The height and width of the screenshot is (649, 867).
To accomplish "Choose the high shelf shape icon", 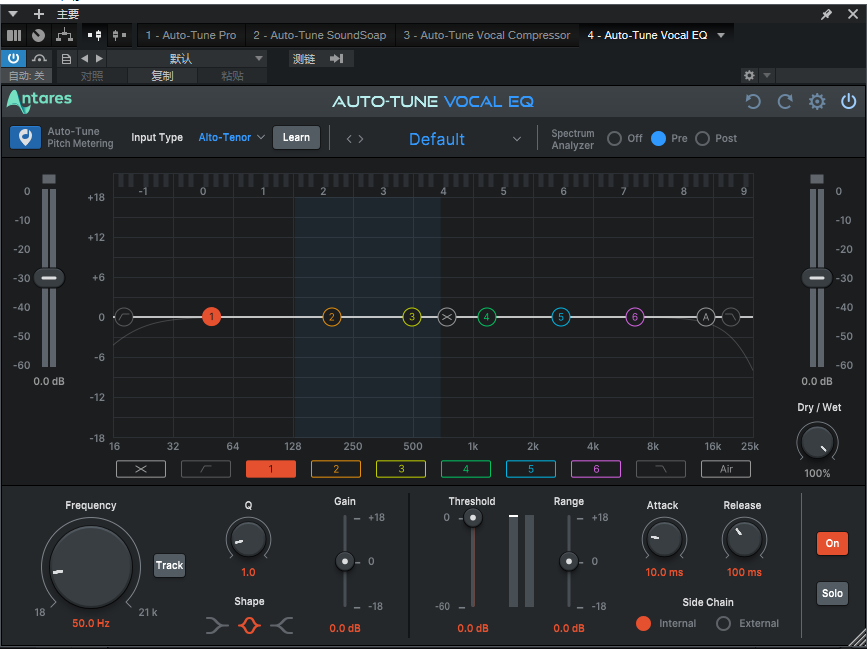I will pyautogui.click(x=282, y=626).
